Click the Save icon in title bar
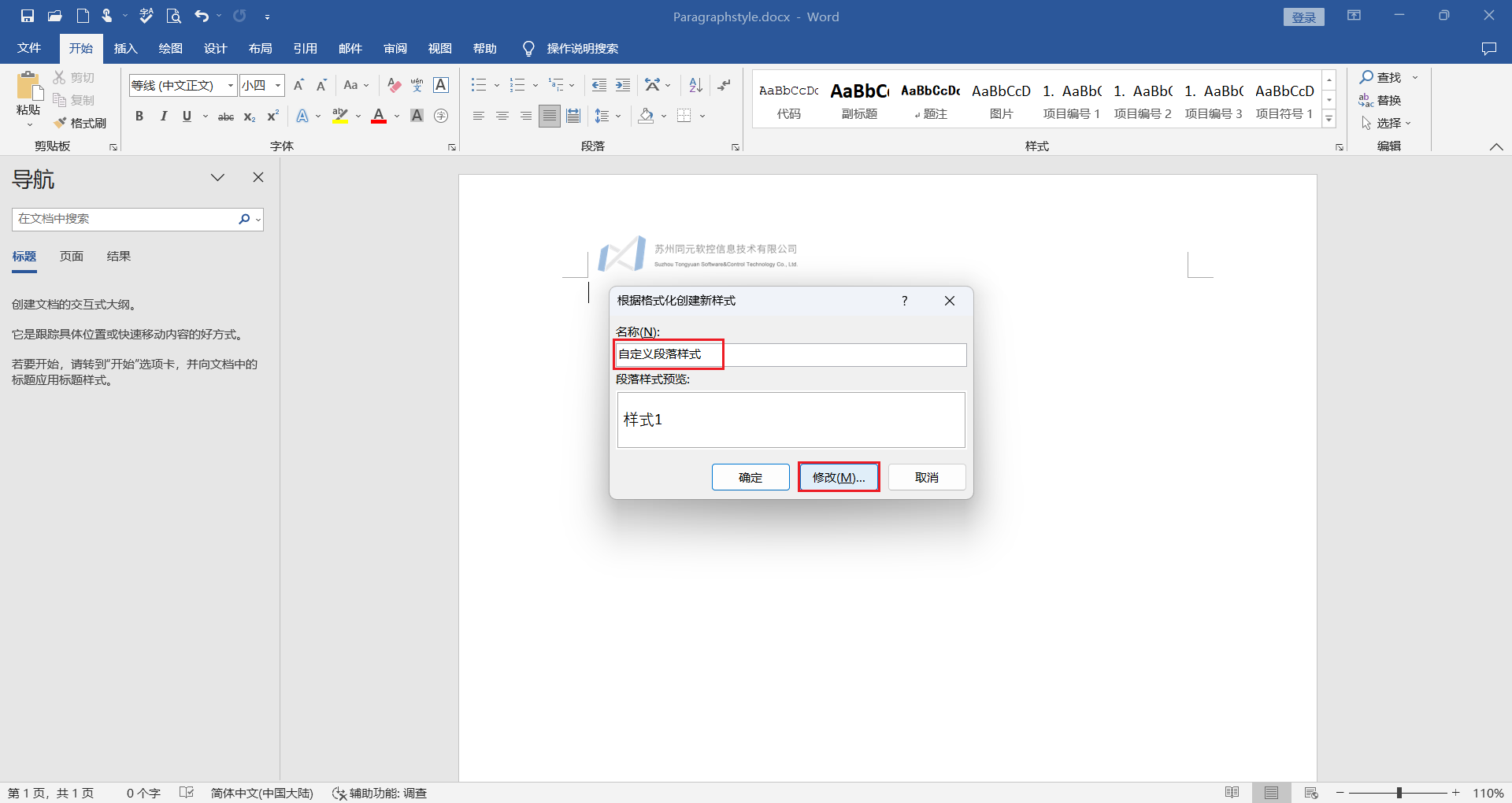 (28, 16)
